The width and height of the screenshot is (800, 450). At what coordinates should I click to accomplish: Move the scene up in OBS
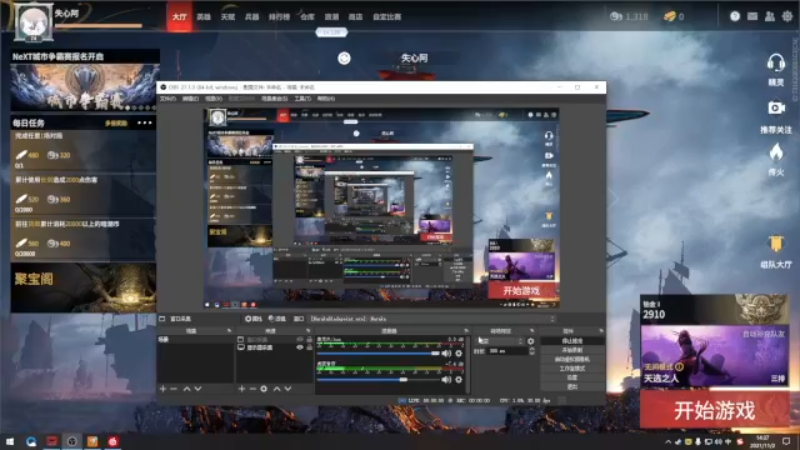[x=187, y=389]
